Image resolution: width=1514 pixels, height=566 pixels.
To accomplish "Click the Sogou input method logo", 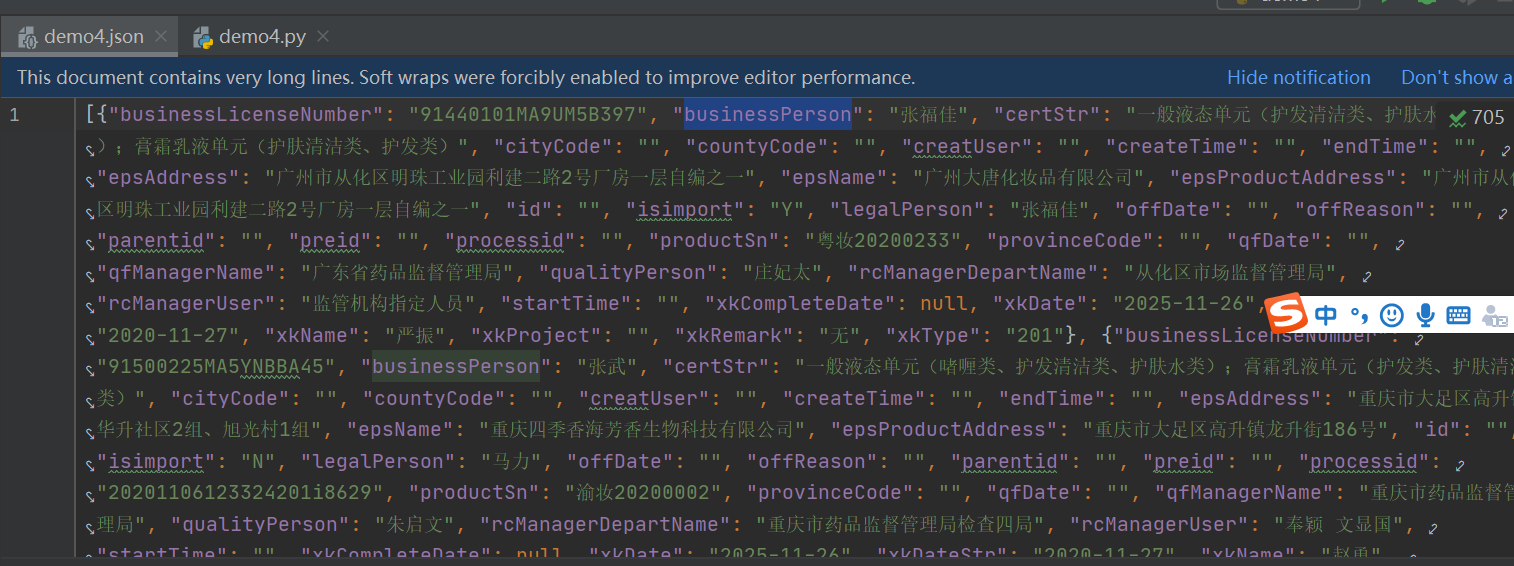I will tap(1287, 316).
